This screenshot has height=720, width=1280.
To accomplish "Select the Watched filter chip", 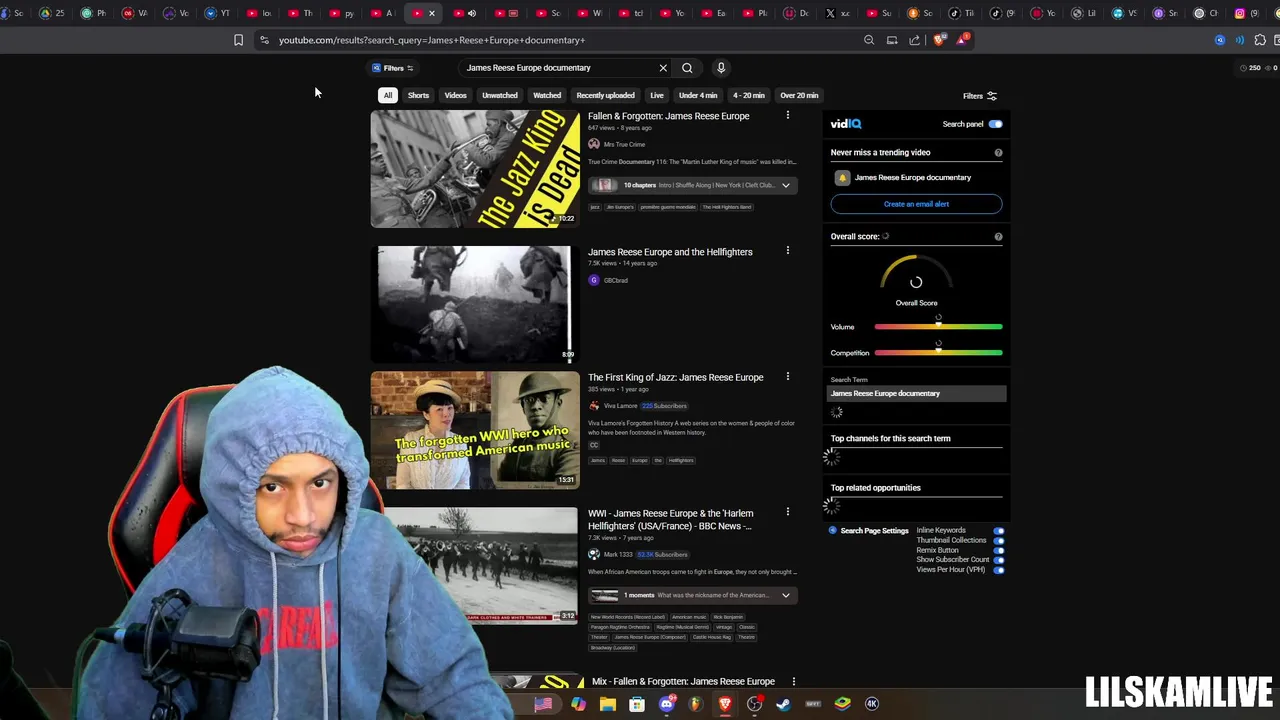I will 547,95.
